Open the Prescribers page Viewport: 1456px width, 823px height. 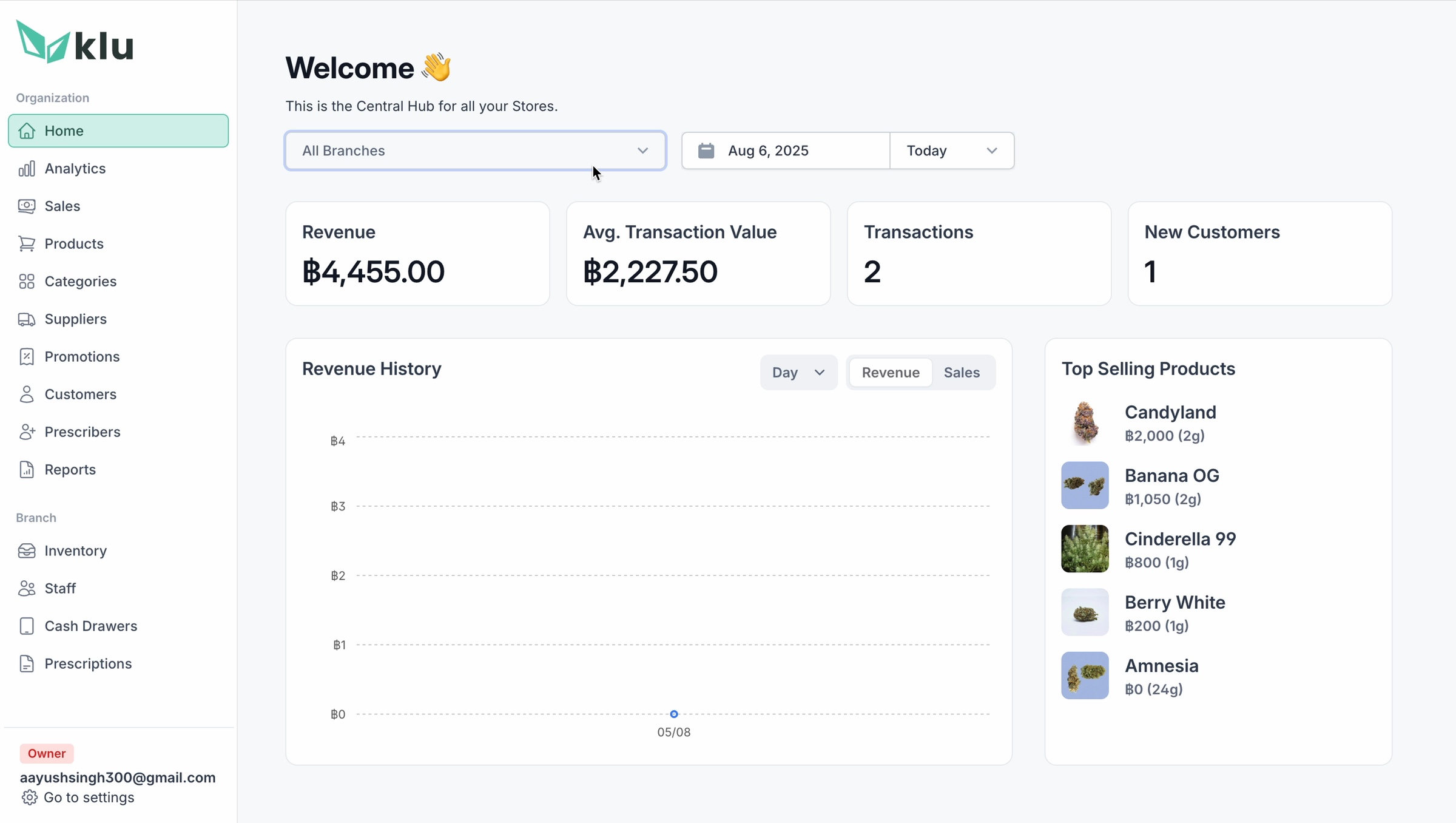coord(118,432)
